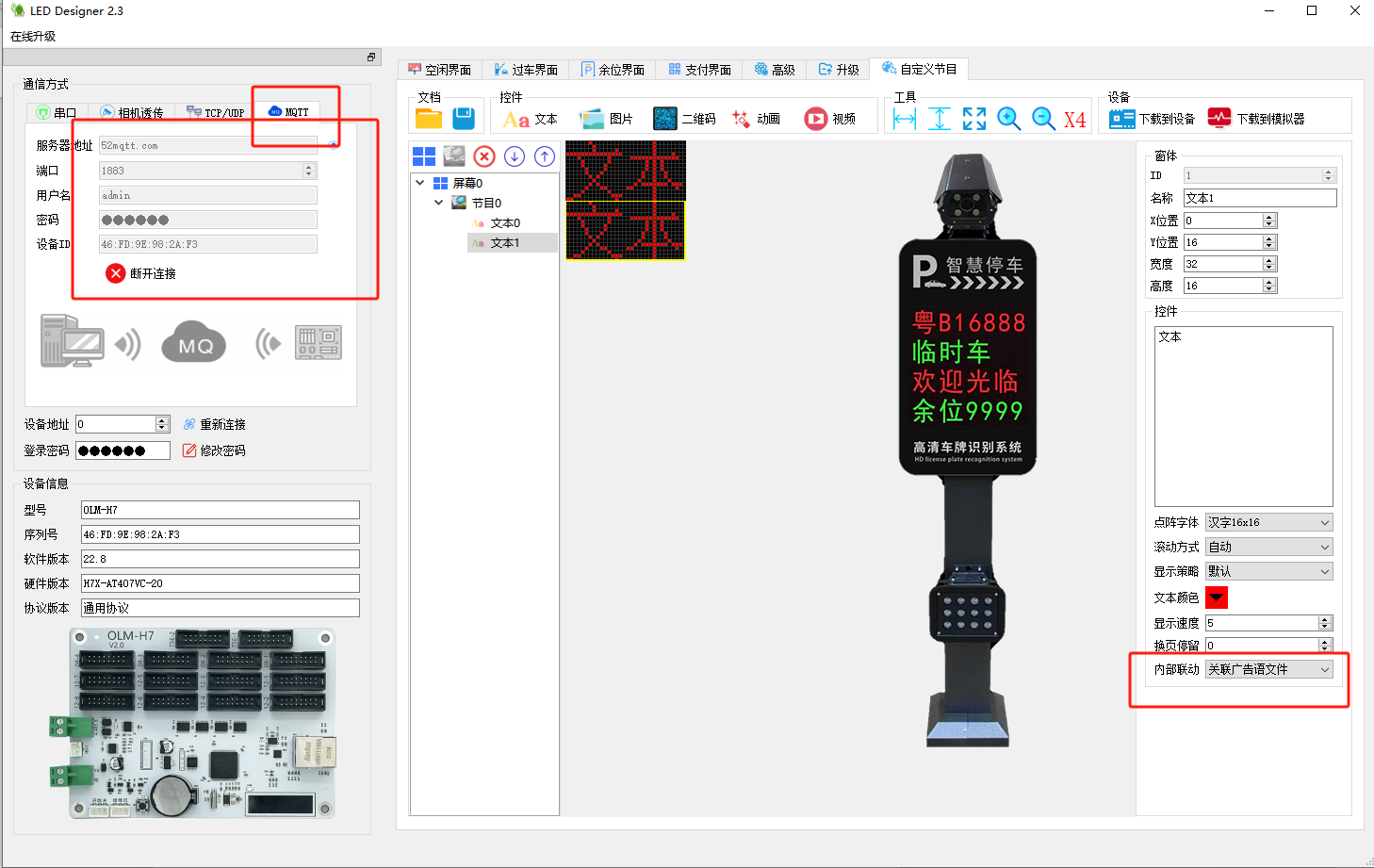This screenshot has height=868, width=1374.
Task: Click the 名称 name input field
Action: (1260, 198)
